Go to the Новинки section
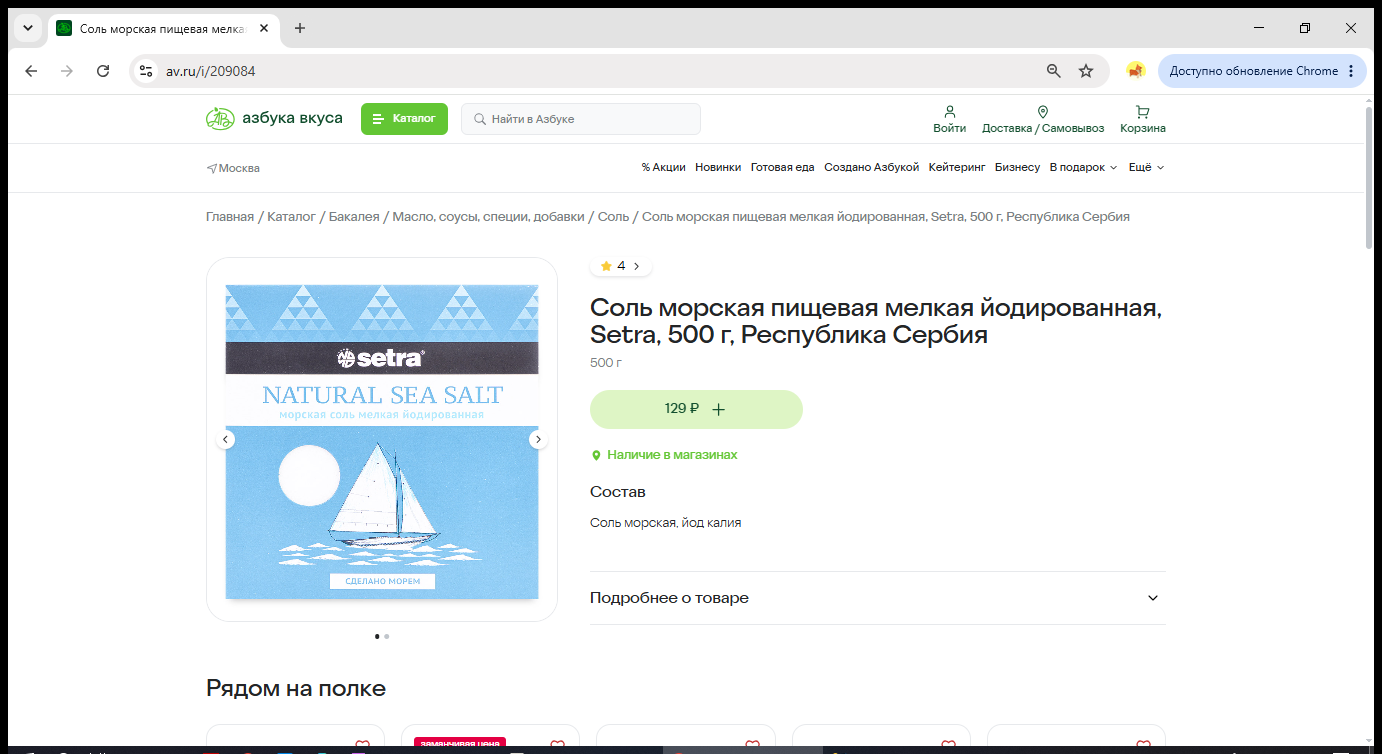Image resolution: width=1382 pixels, height=754 pixels. click(718, 167)
